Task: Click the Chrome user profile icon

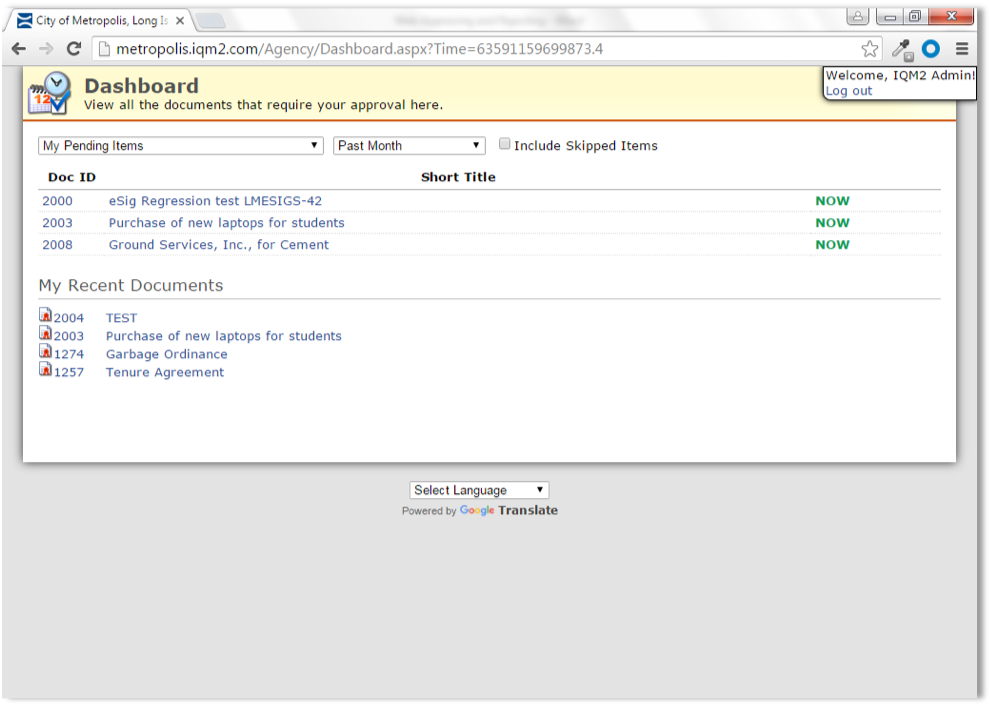Action: [x=858, y=16]
